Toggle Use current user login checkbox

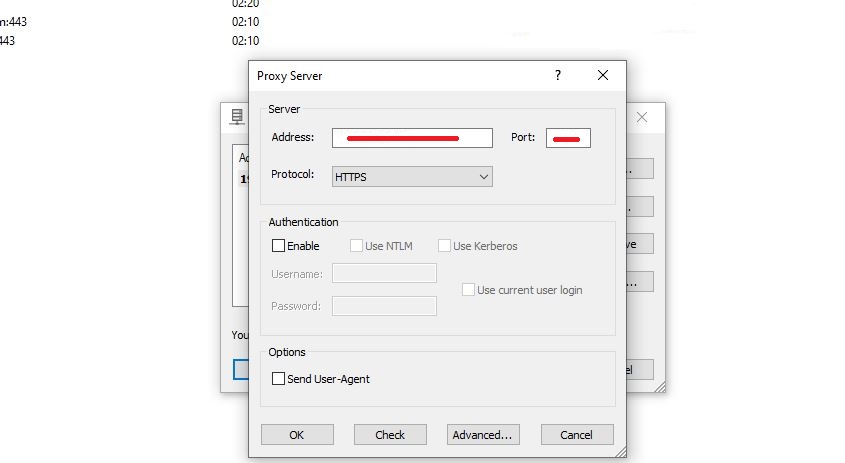(468, 290)
